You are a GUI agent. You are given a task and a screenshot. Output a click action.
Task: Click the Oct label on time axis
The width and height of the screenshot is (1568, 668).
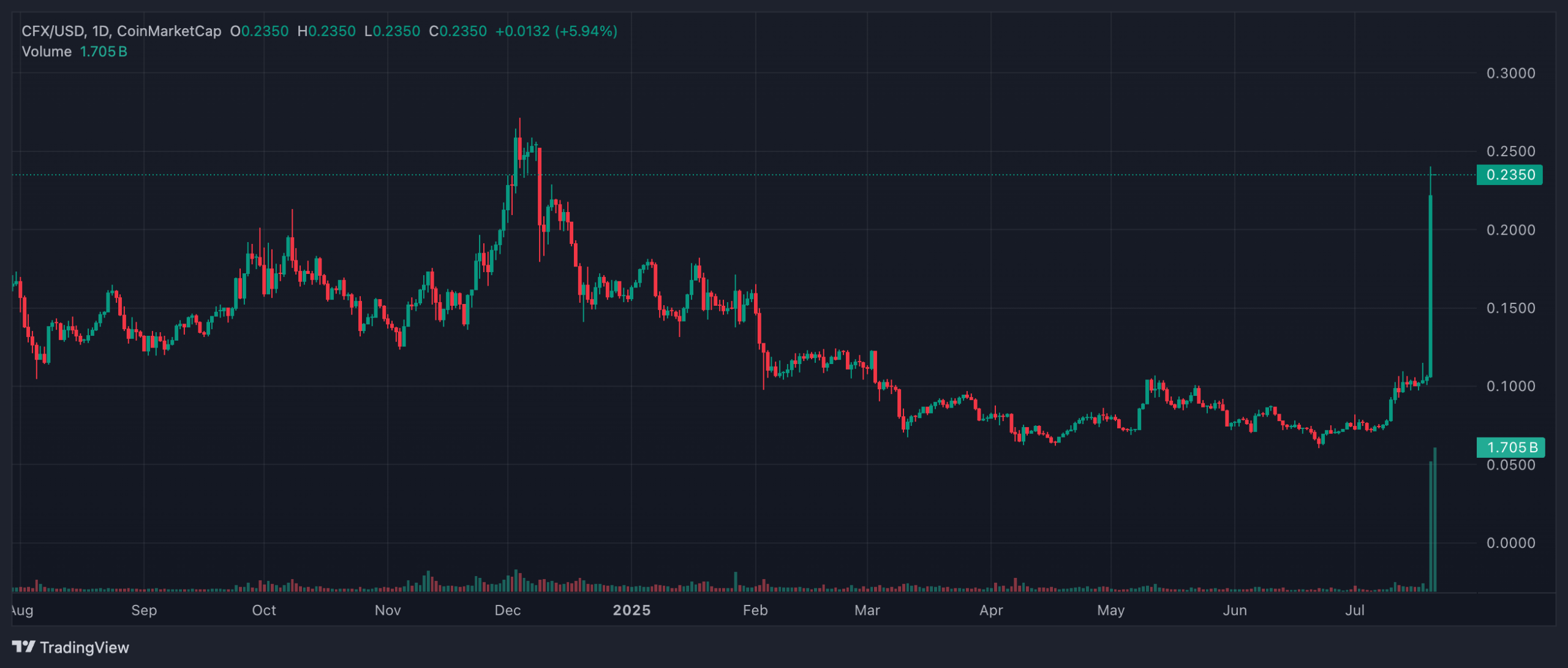pos(264,610)
